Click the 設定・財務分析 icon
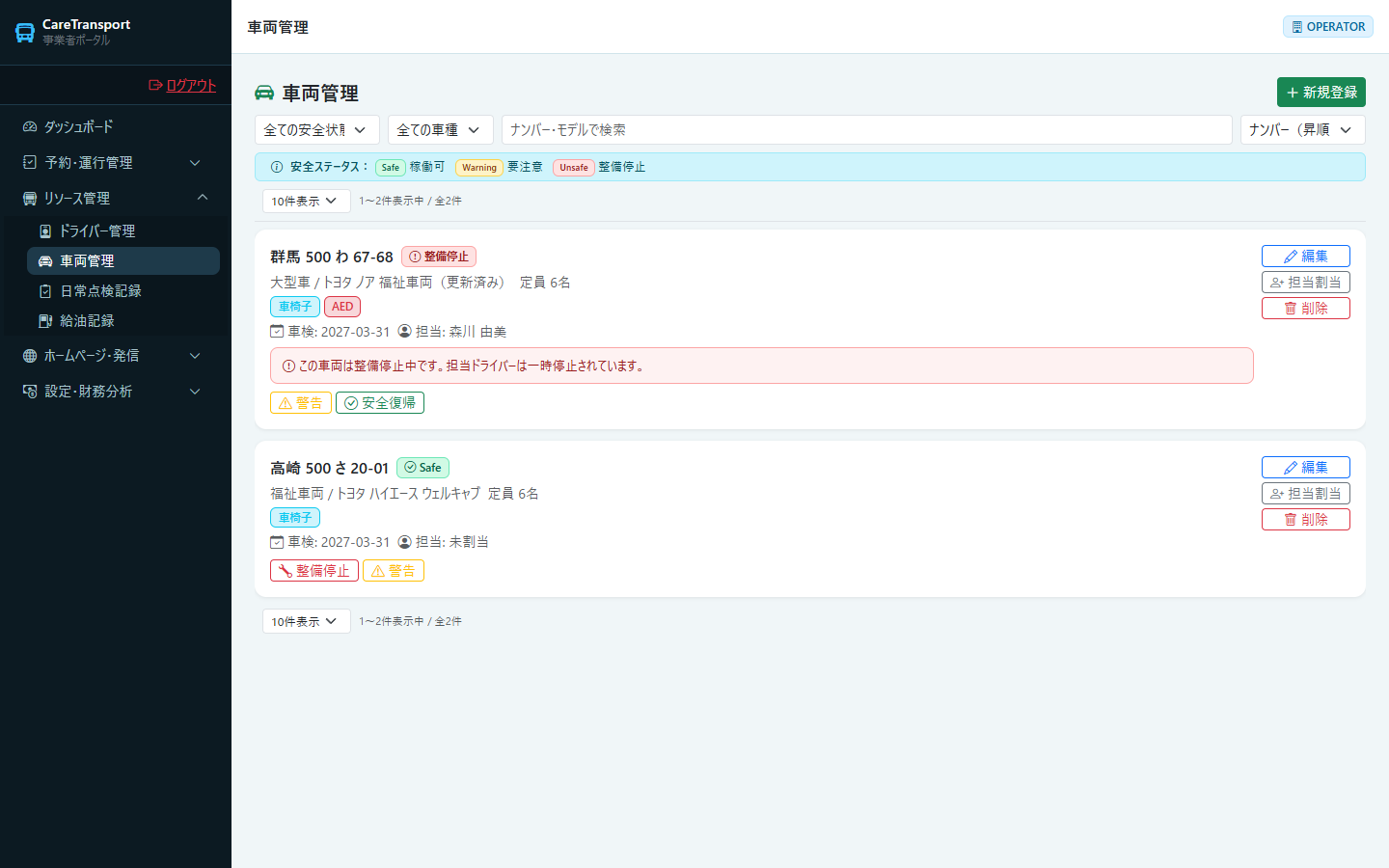The width and height of the screenshot is (1389, 868). tap(30, 391)
